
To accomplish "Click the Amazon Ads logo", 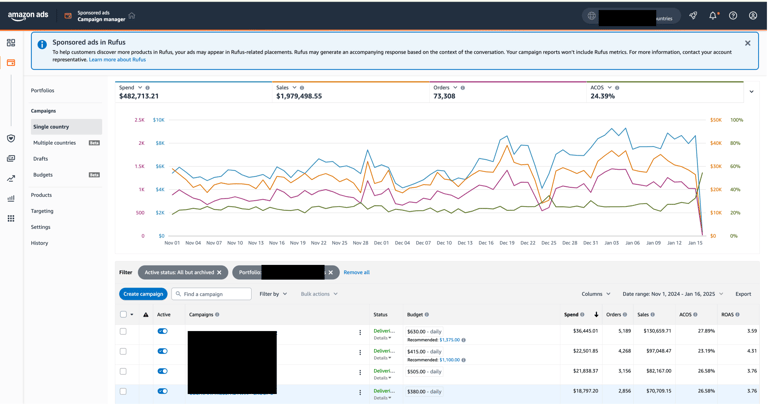I will coord(28,15).
